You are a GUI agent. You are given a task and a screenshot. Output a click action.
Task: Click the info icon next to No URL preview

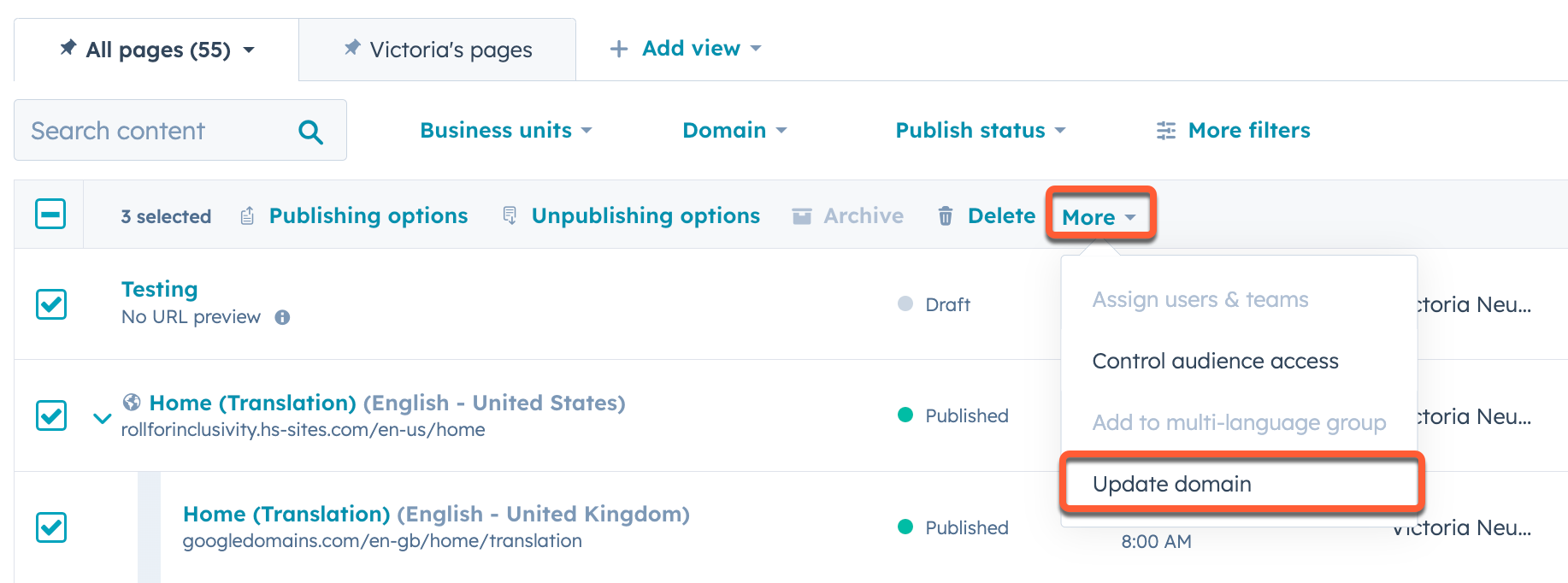[x=282, y=316]
